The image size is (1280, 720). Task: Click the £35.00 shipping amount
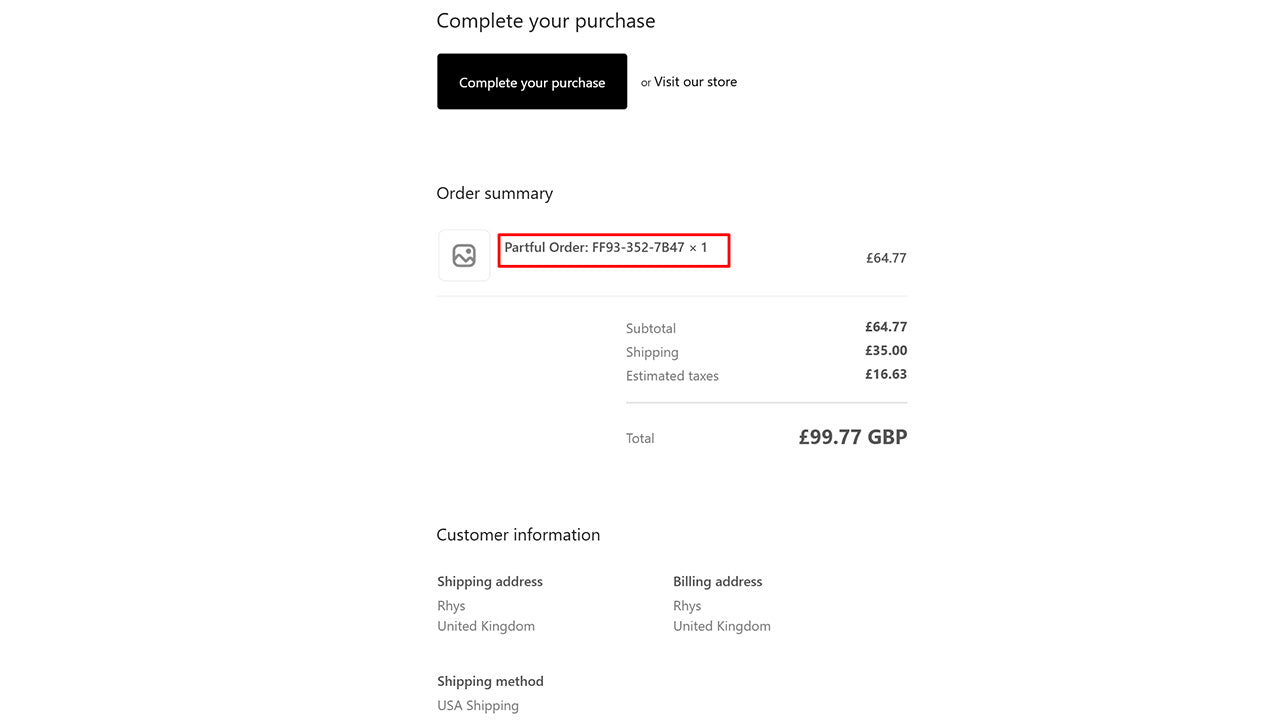coord(885,351)
